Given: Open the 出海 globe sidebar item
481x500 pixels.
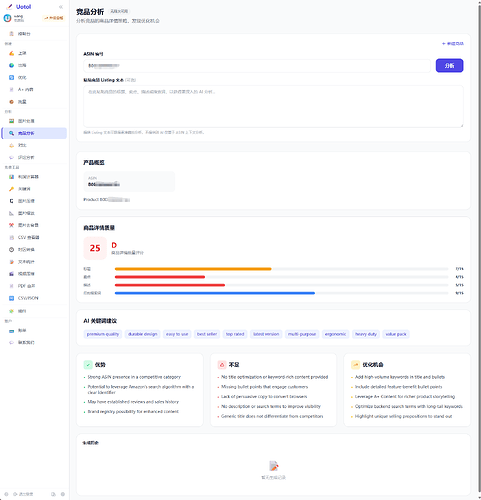Looking at the screenshot, I should (34, 65).
